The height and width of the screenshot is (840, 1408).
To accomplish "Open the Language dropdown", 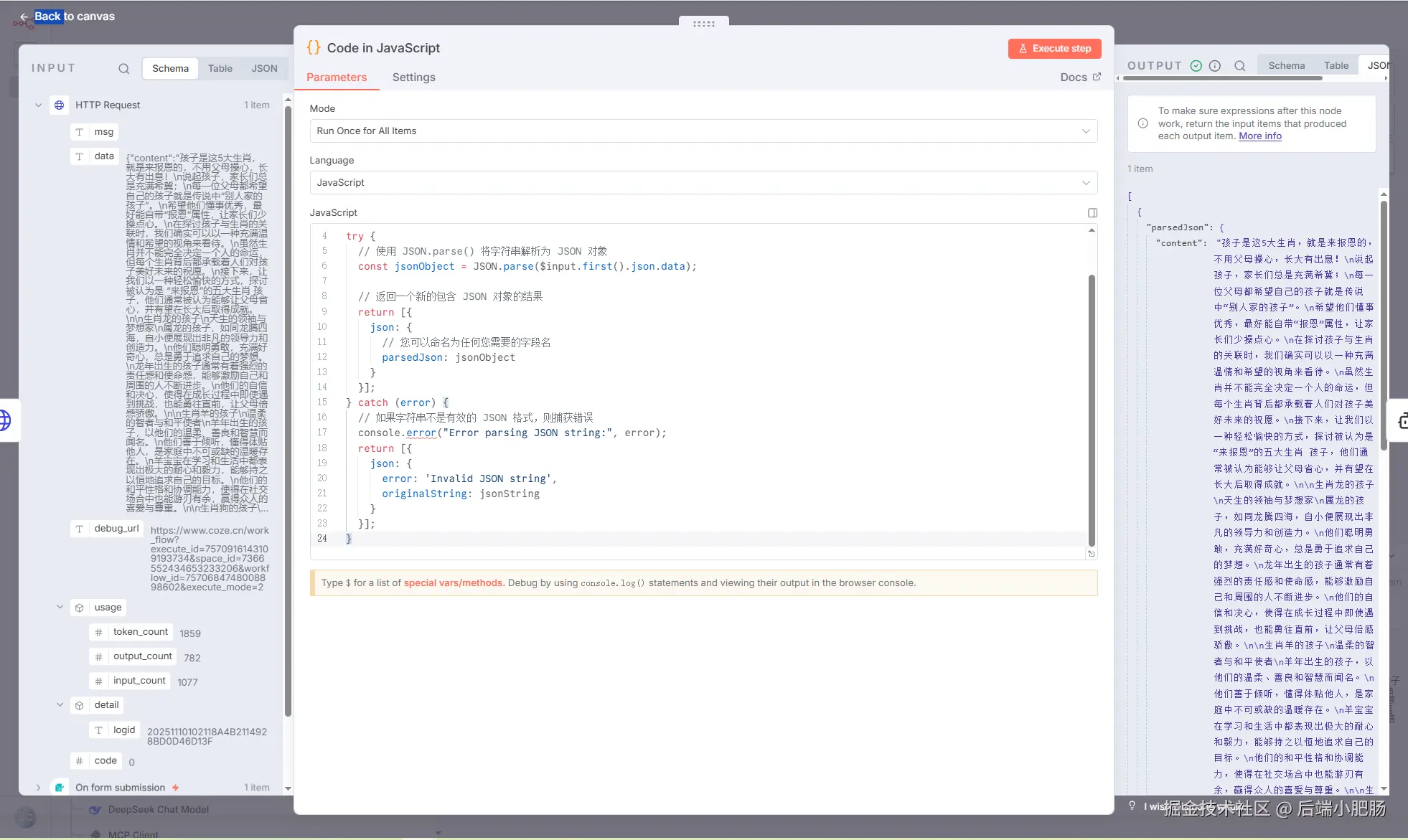I will tap(703, 183).
